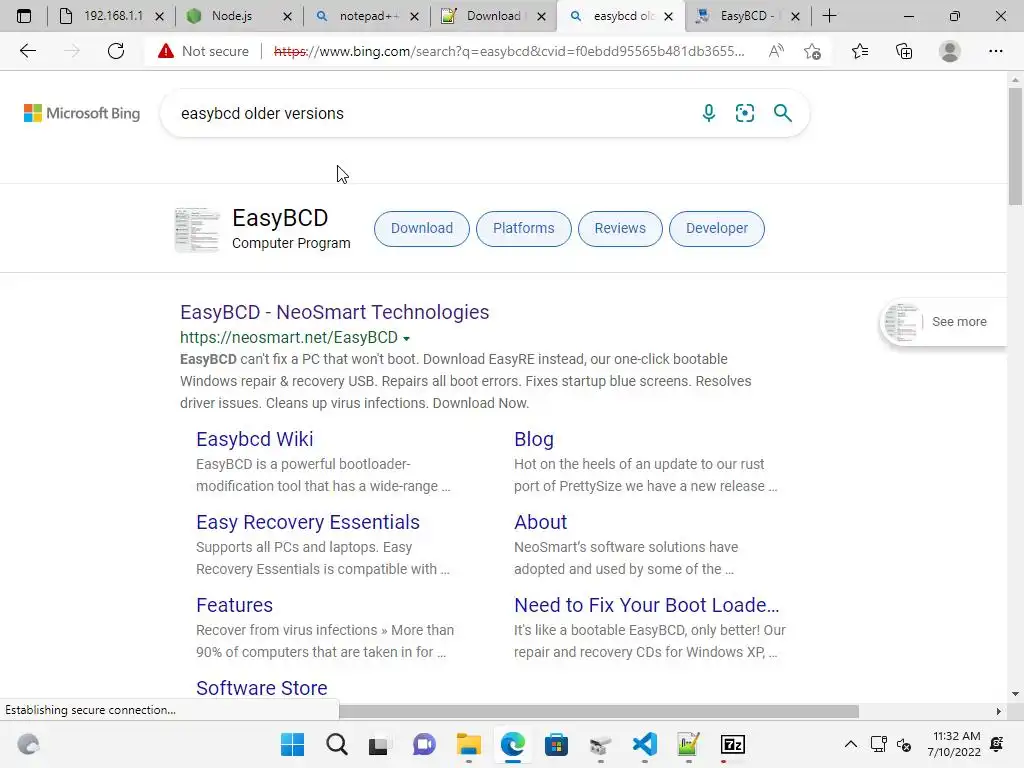1024x768 pixels.
Task: Open 7-Zip from taskbar
Action: click(732, 744)
